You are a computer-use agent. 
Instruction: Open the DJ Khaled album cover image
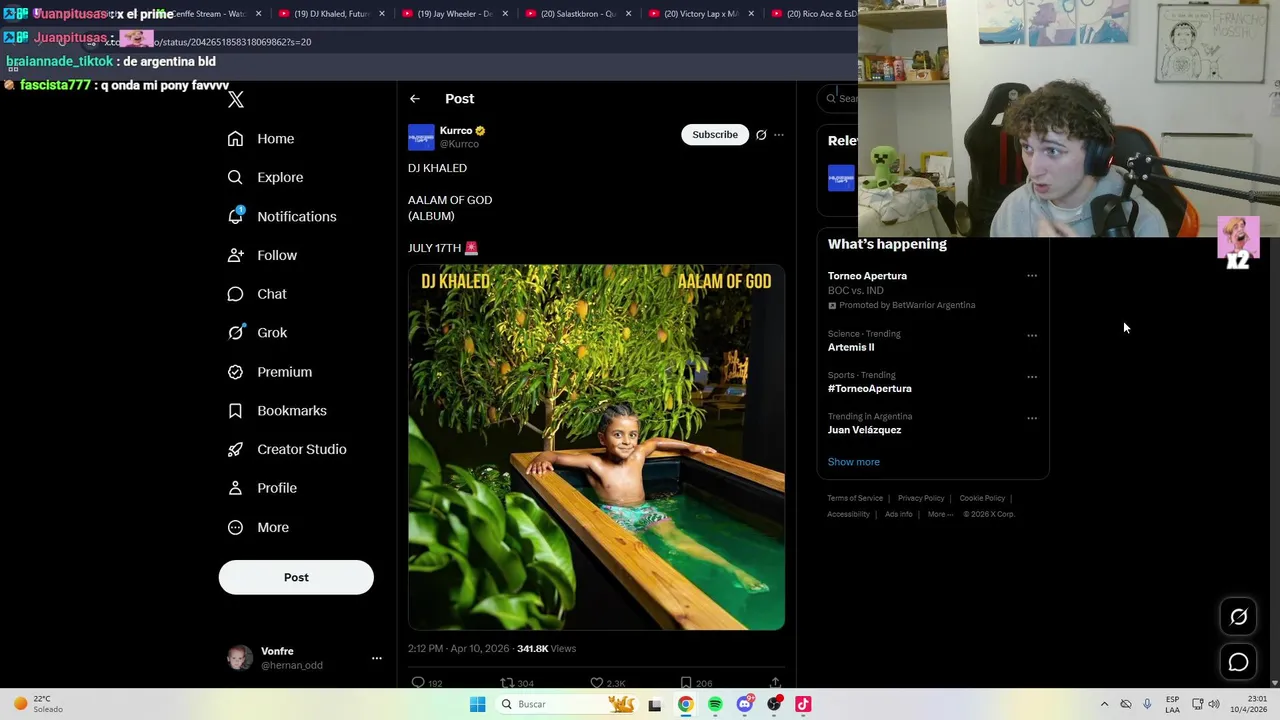click(596, 447)
